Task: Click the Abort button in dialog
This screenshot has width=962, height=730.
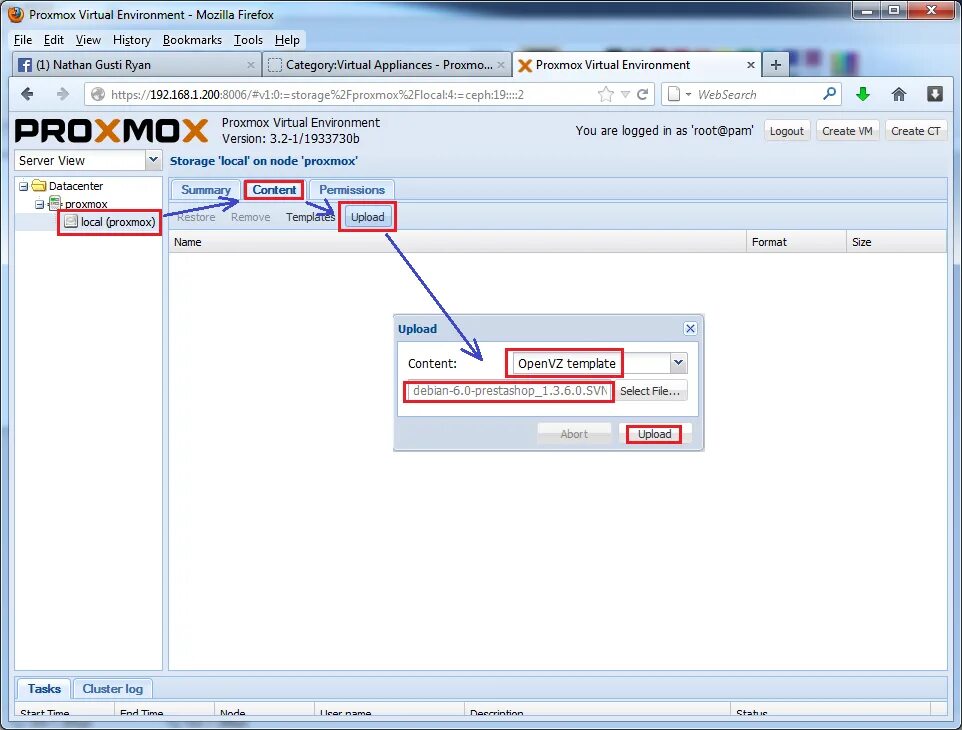Action: coord(574,434)
